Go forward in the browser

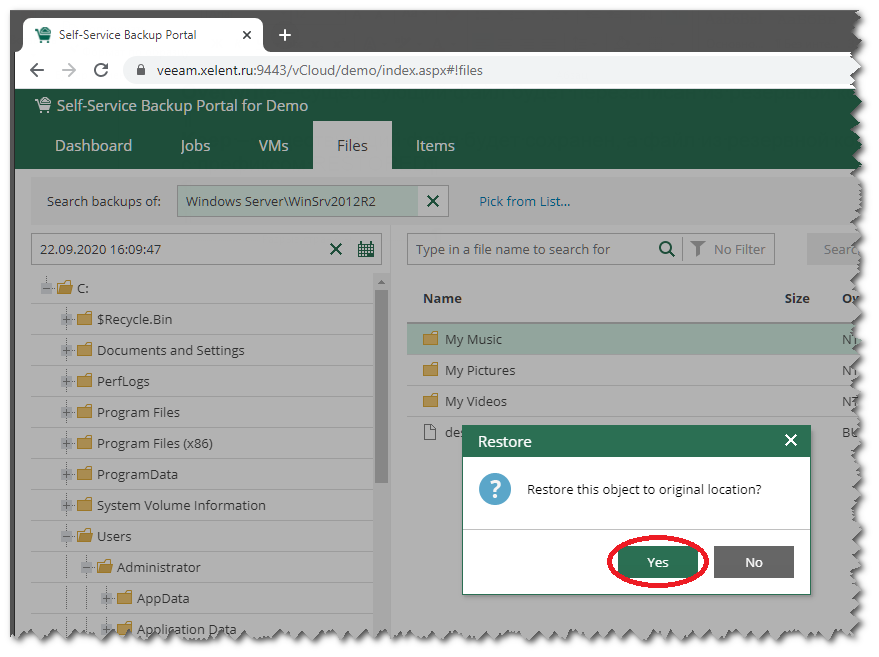pyautogui.click(x=69, y=70)
